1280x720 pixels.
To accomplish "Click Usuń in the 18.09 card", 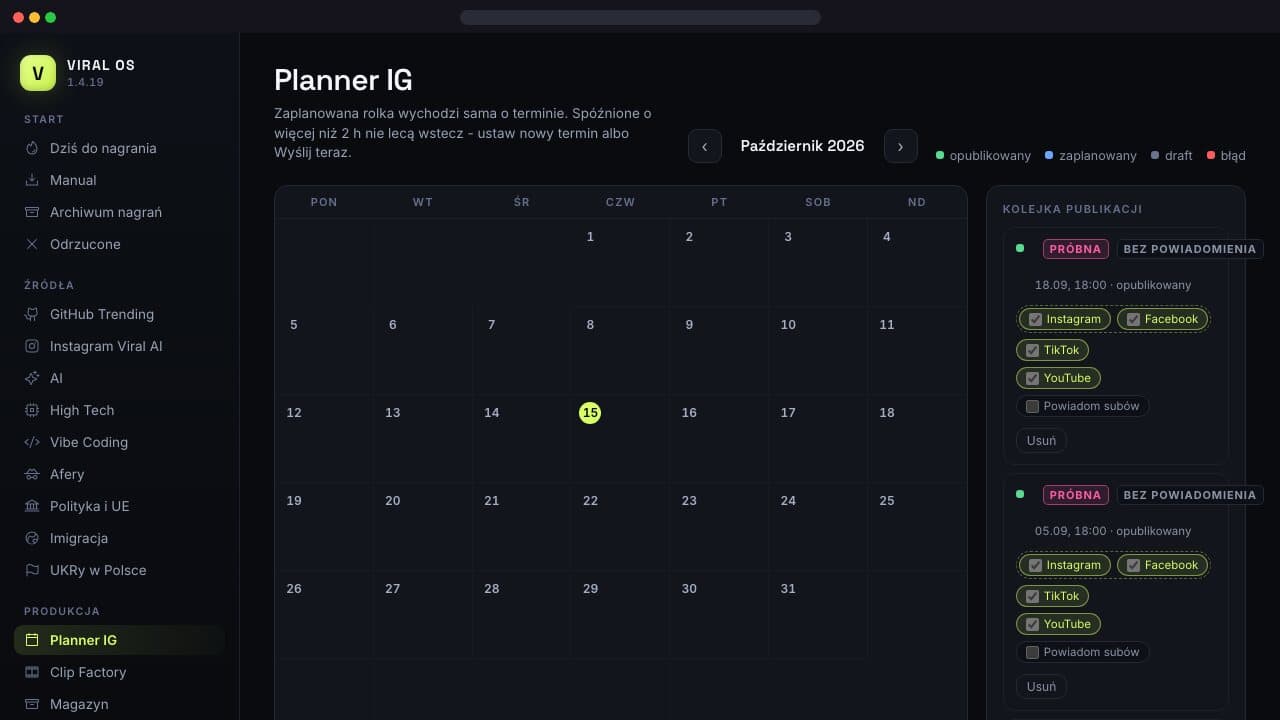I will point(1041,440).
